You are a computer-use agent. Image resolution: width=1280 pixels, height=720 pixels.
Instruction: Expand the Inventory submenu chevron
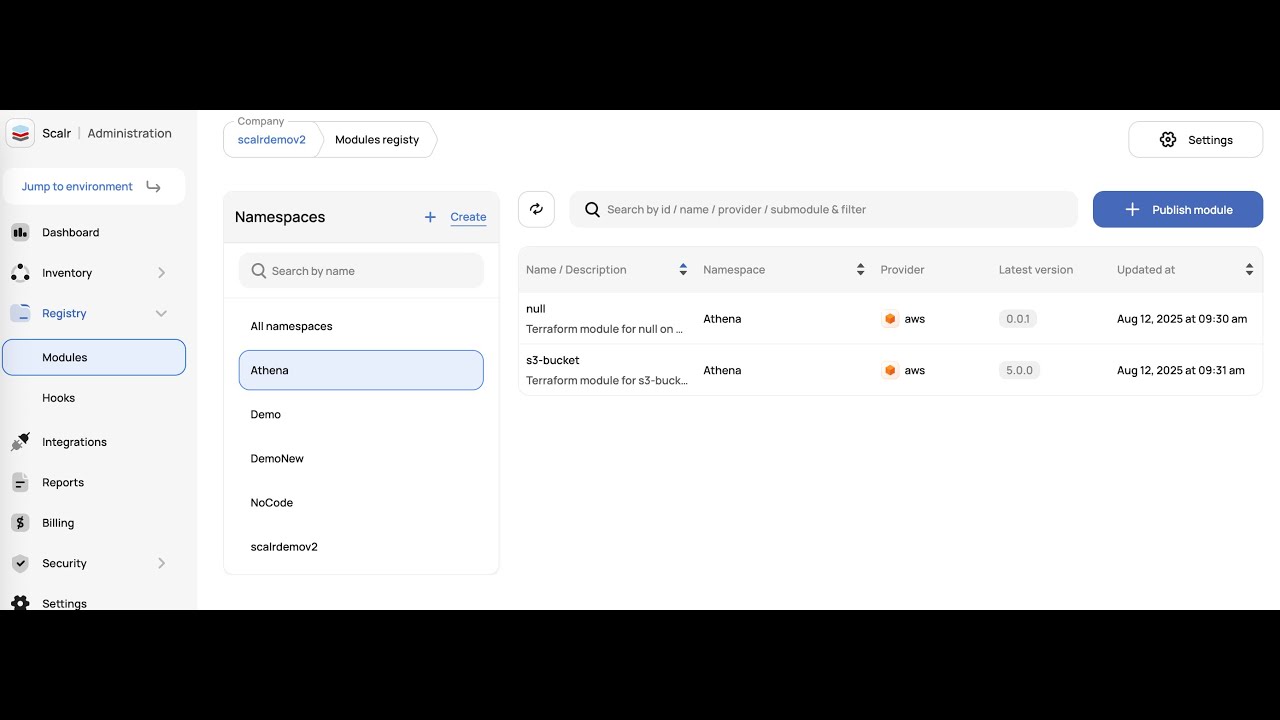click(161, 273)
